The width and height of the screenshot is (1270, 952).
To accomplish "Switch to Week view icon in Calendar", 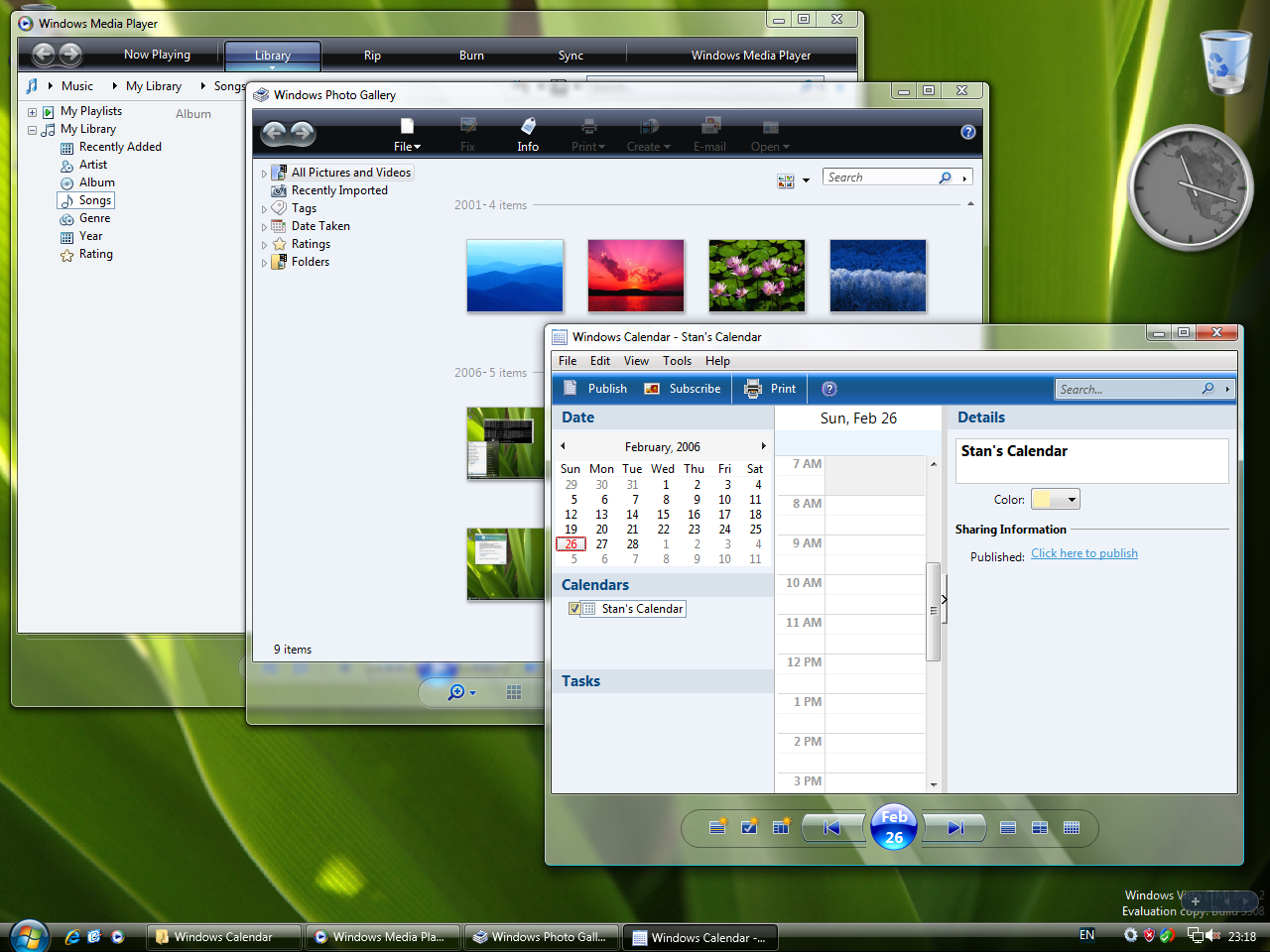I will point(1040,827).
